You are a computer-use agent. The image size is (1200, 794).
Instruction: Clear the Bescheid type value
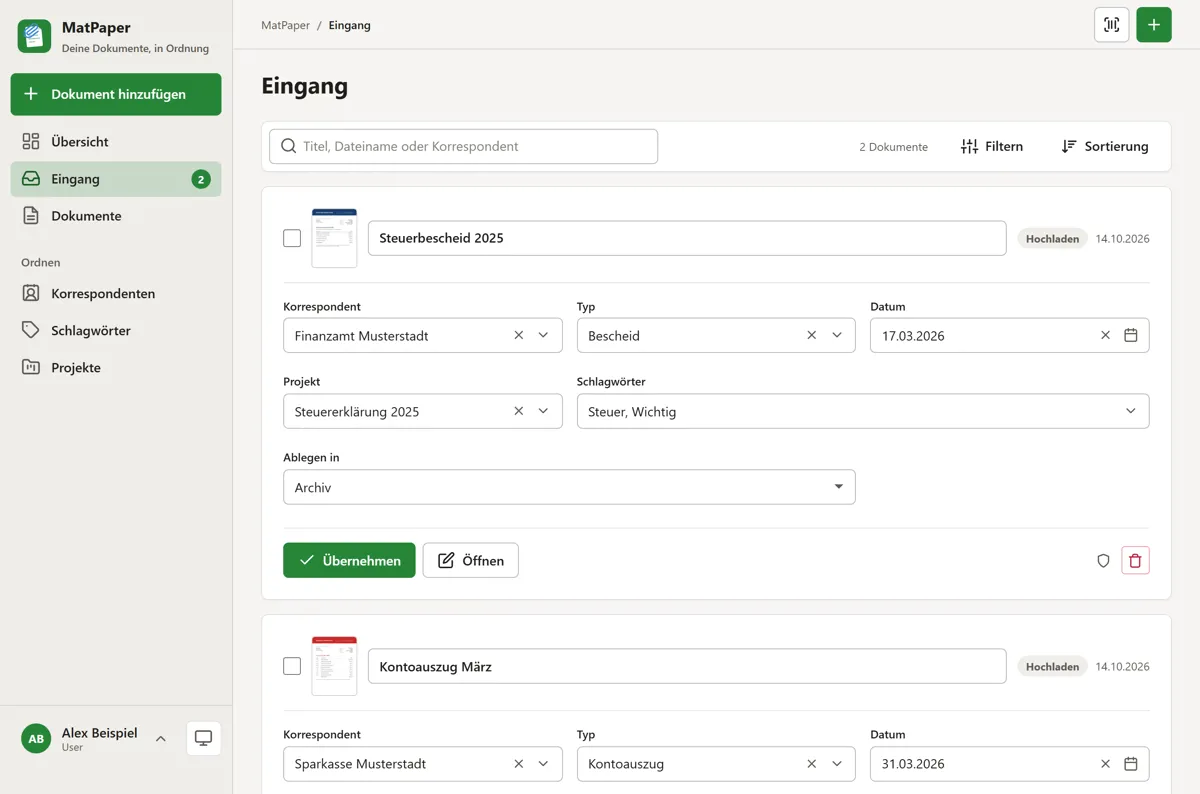[x=812, y=335]
